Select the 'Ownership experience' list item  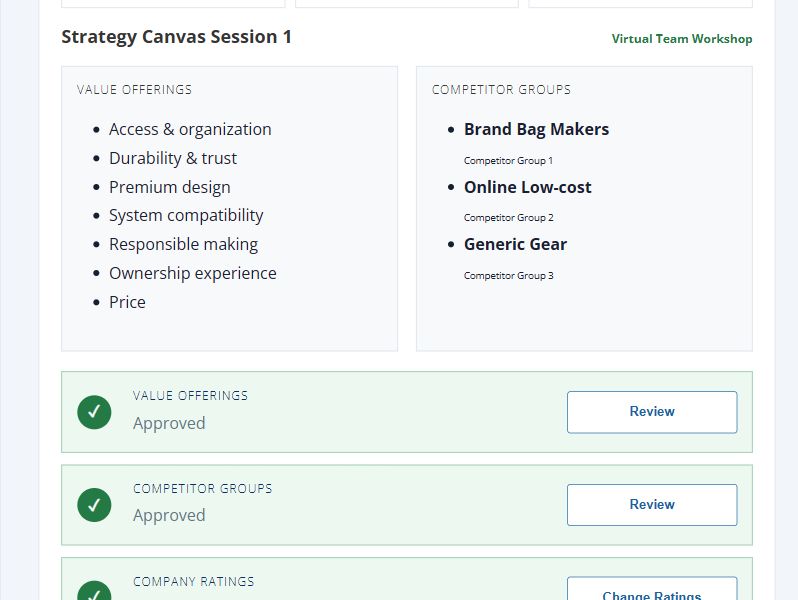click(x=192, y=273)
